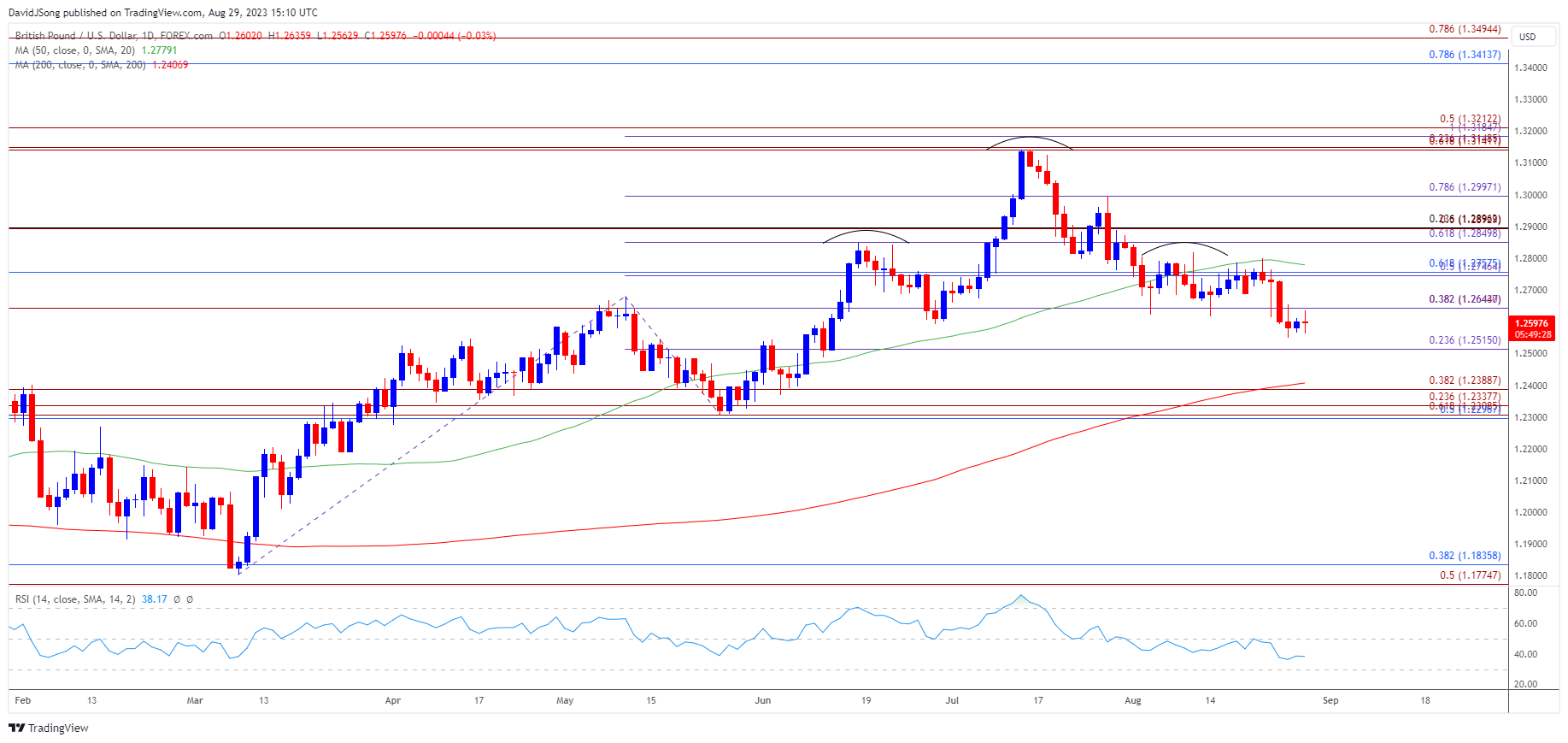Screen dimensions: 1568x743
Task: Select the 0.618 (1.28498) Fibonacci label
Action: click(x=1465, y=233)
